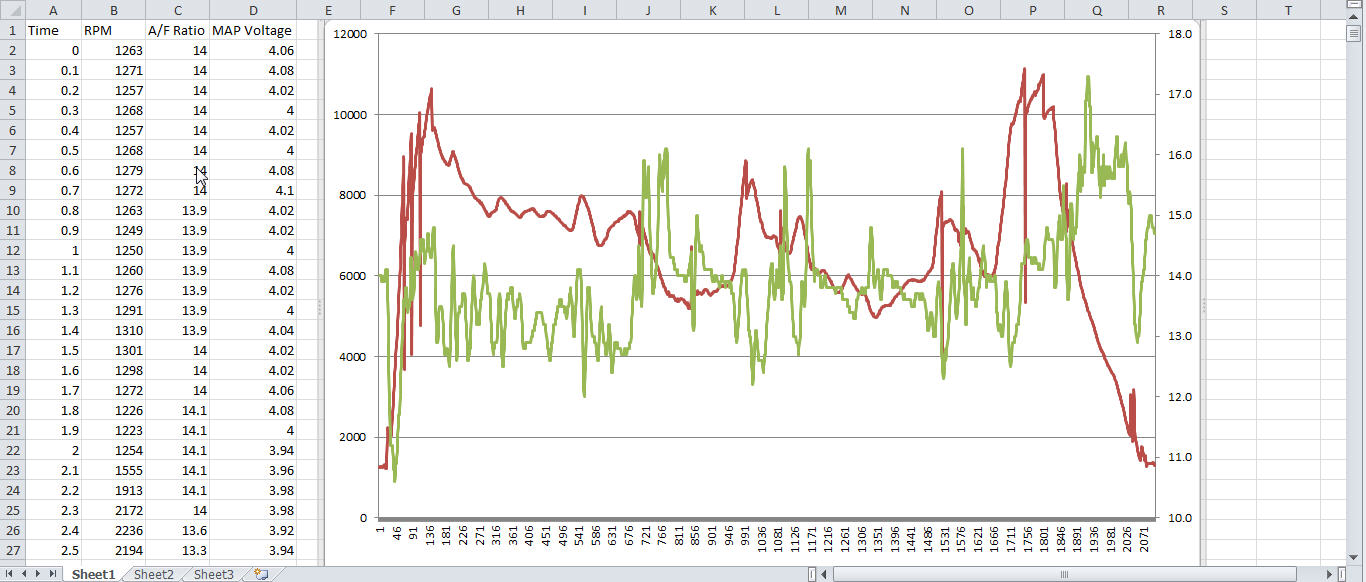Screen dimensions: 1366x582
Task: Click the horizontal scrollbar thumb
Action: pyautogui.click(x=1063, y=574)
